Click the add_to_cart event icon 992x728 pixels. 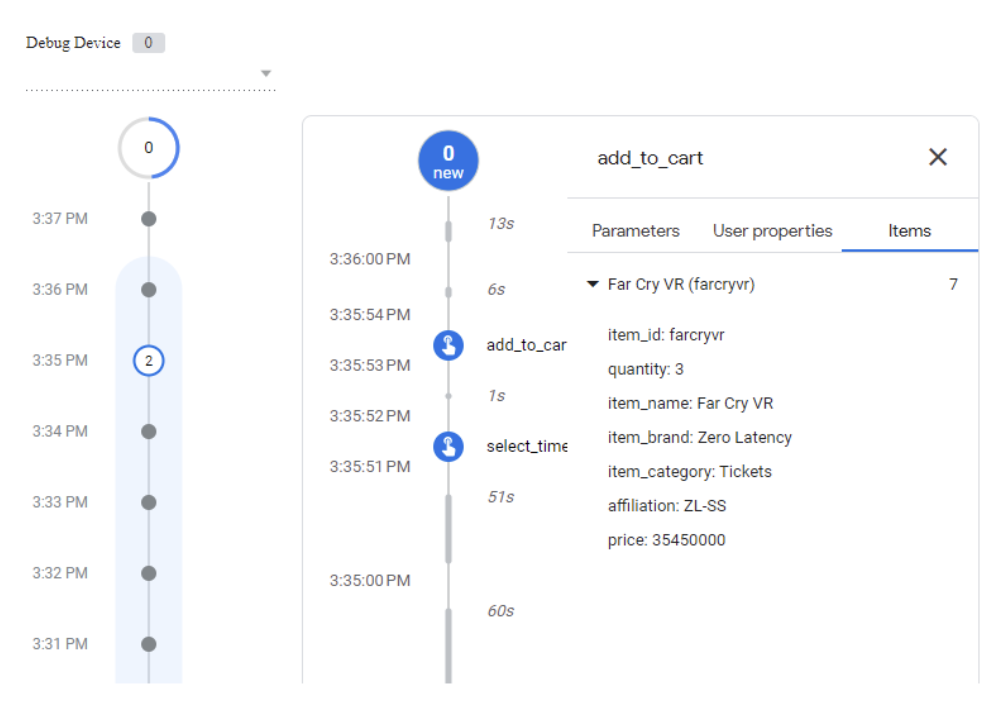pyautogui.click(x=448, y=345)
